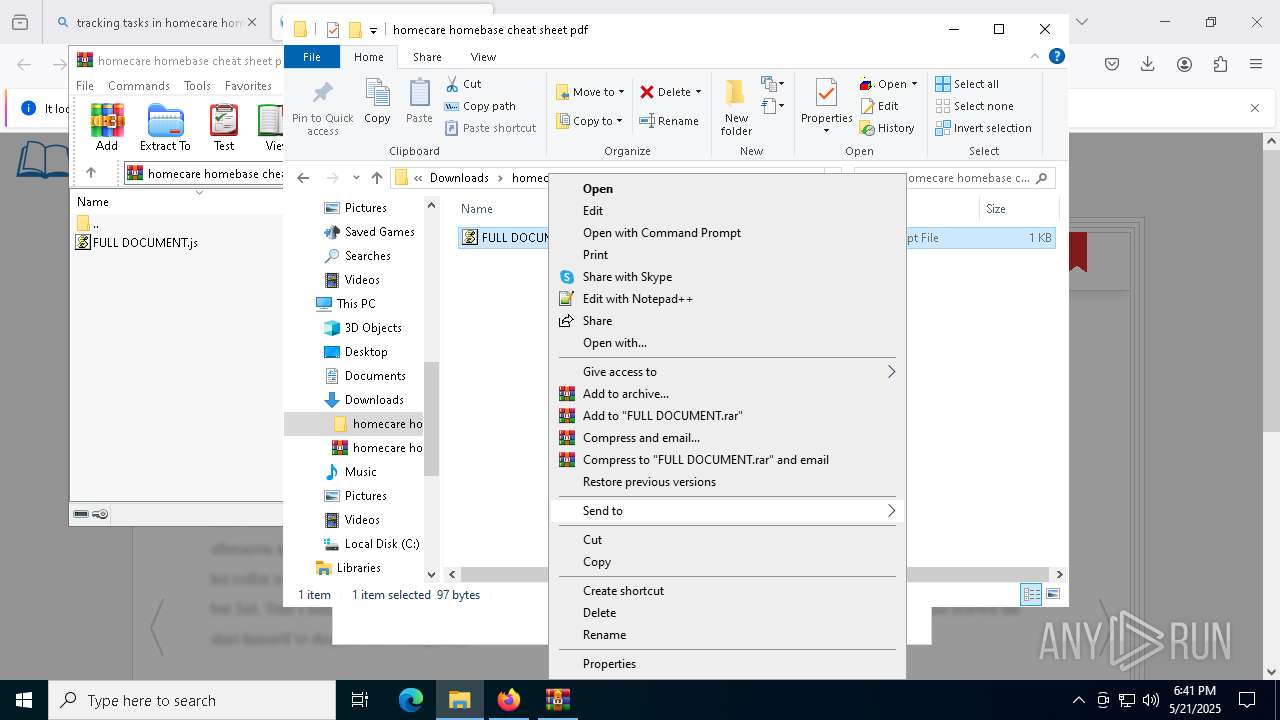Viewport: 1280px width, 720px height.
Task: Open the File ribbon tab
Action: (x=312, y=57)
